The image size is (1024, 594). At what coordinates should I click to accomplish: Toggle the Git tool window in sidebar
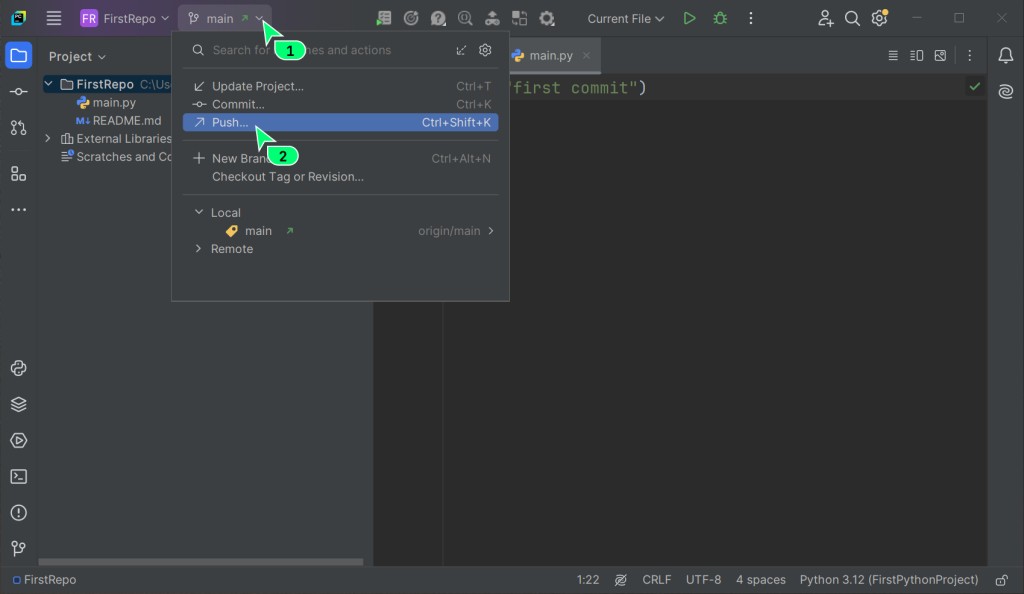18,548
